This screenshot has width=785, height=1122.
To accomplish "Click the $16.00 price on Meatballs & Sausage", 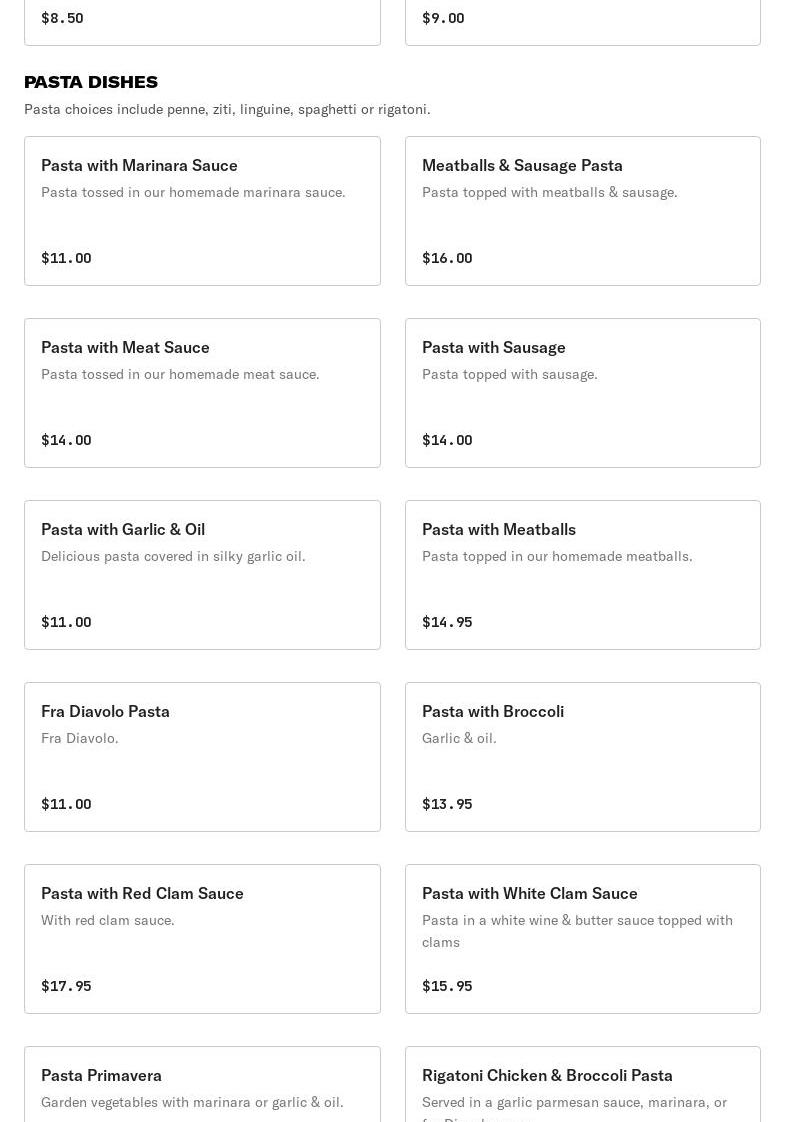I will click(x=447, y=258).
